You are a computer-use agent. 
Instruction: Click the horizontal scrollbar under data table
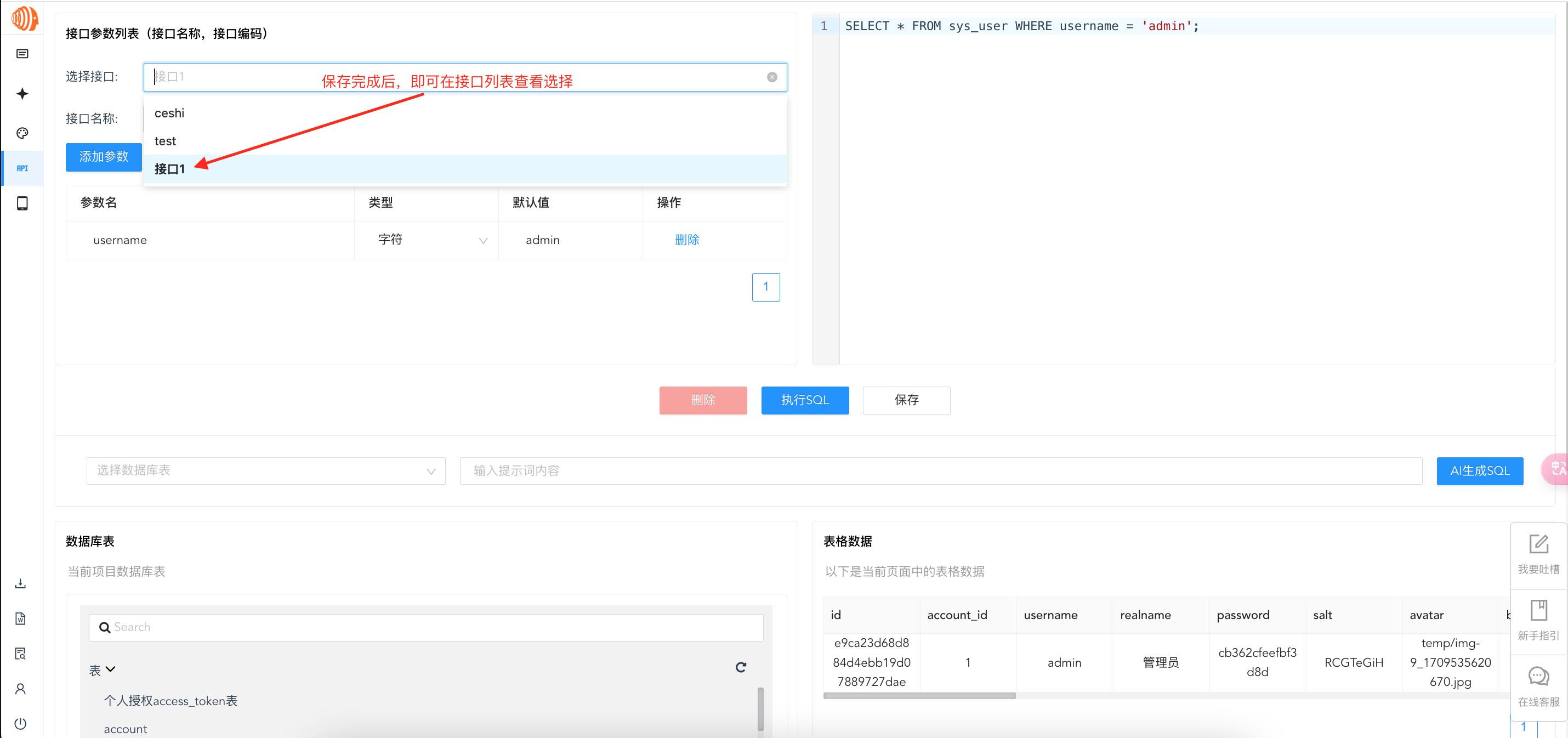(x=919, y=695)
